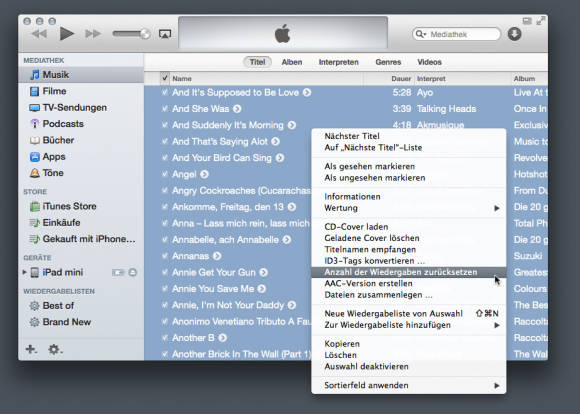Image resolution: width=580 pixels, height=414 pixels.
Task: Choose ID3-Tags konvertieren
Action: [x=408, y=261]
